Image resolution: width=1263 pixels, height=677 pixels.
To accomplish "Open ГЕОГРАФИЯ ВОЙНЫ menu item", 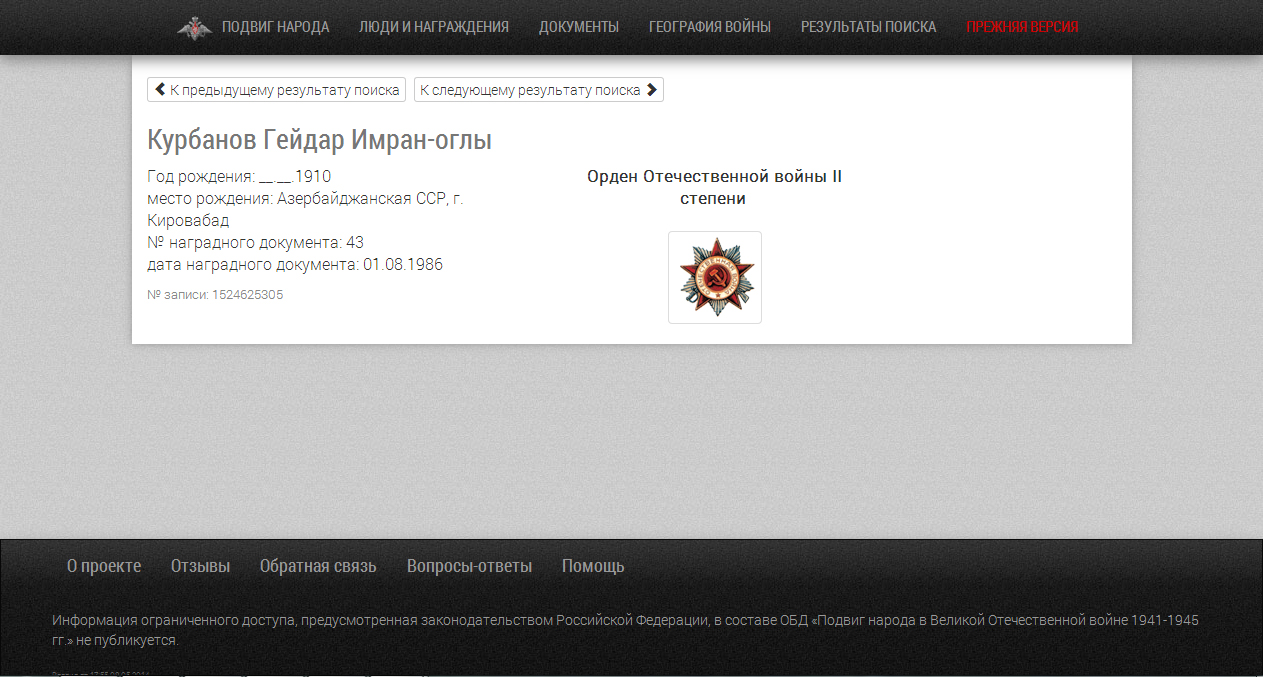I will pyautogui.click(x=710, y=27).
